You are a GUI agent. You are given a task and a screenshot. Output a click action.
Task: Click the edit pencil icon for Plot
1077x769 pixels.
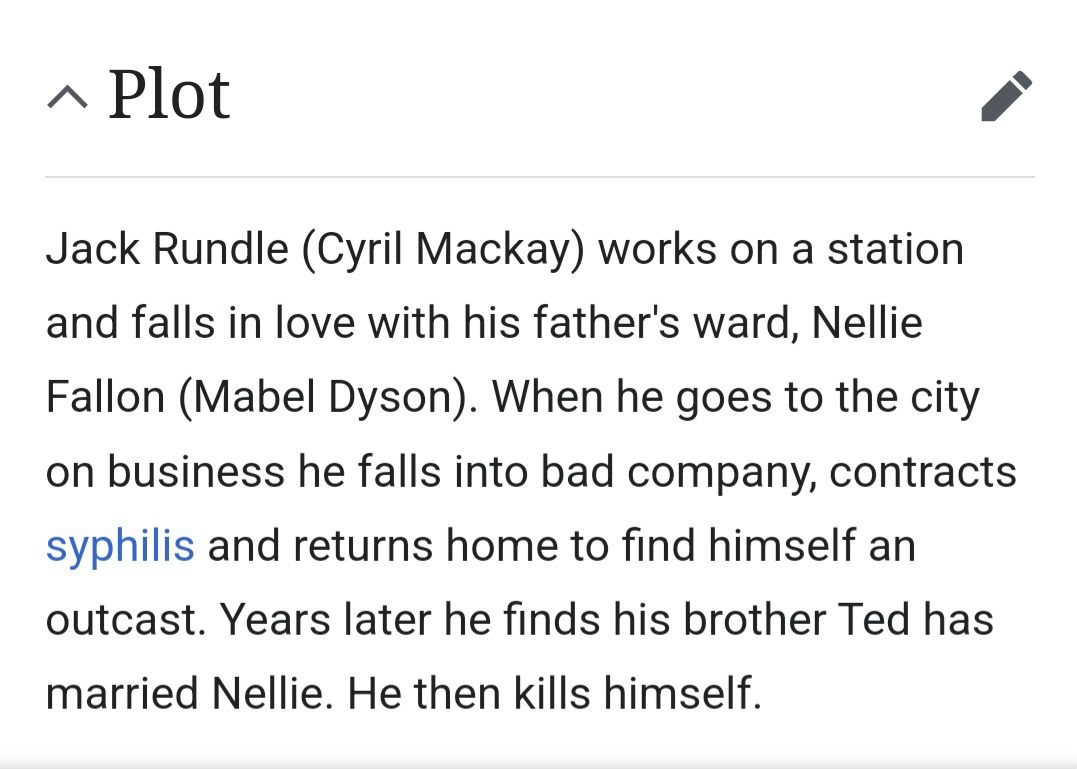click(x=1006, y=96)
